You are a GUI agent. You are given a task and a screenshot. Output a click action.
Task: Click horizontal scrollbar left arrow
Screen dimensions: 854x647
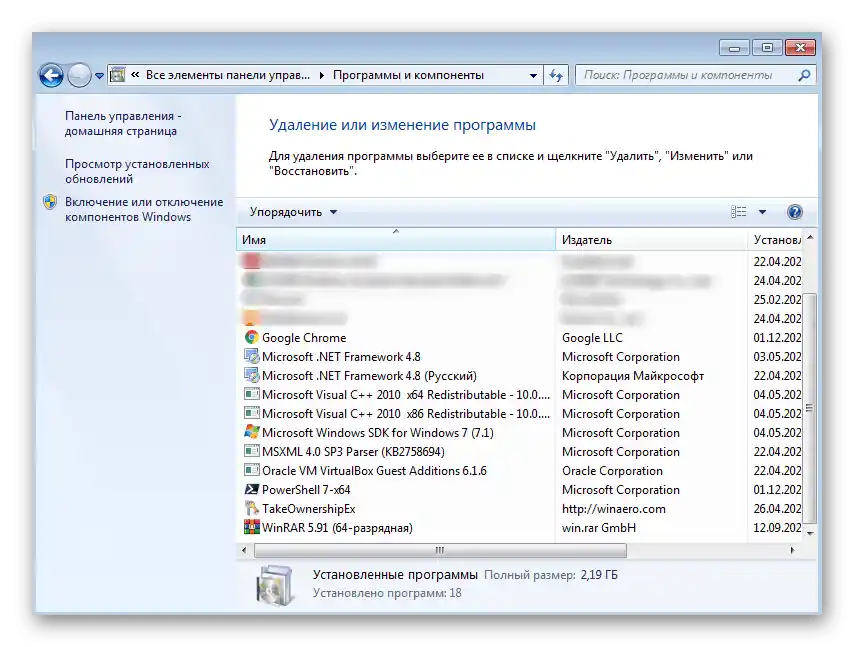(244, 550)
